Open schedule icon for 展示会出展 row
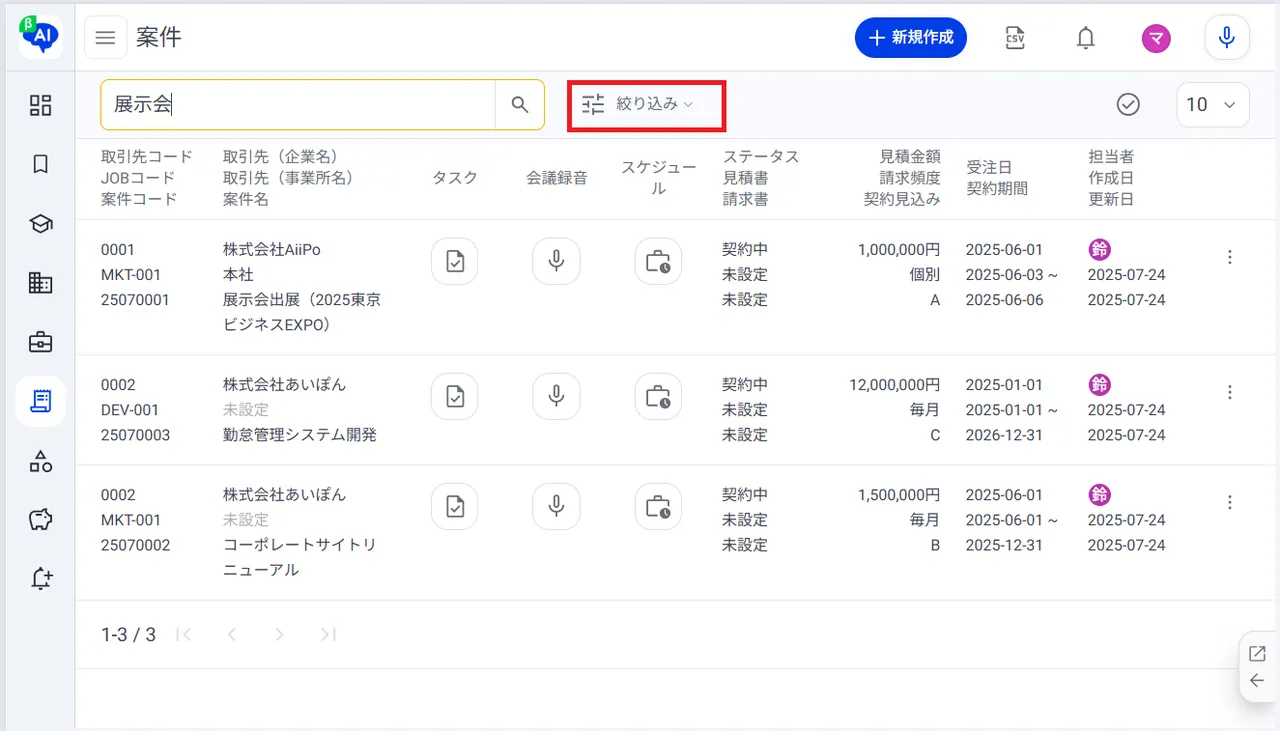Viewport: 1280px width, 731px height. click(658, 262)
